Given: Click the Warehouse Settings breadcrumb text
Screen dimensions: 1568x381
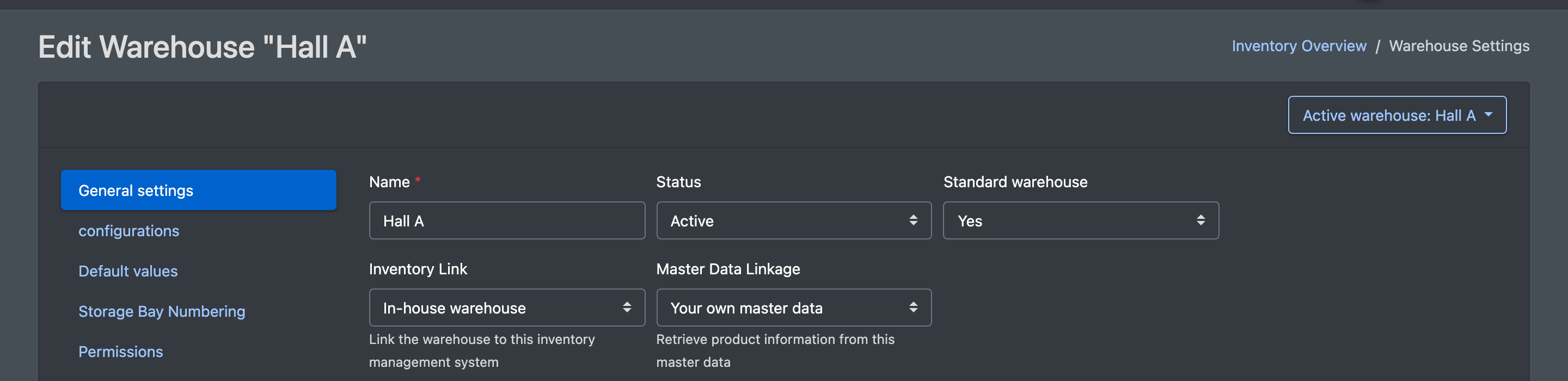Looking at the screenshot, I should (x=1459, y=46).
